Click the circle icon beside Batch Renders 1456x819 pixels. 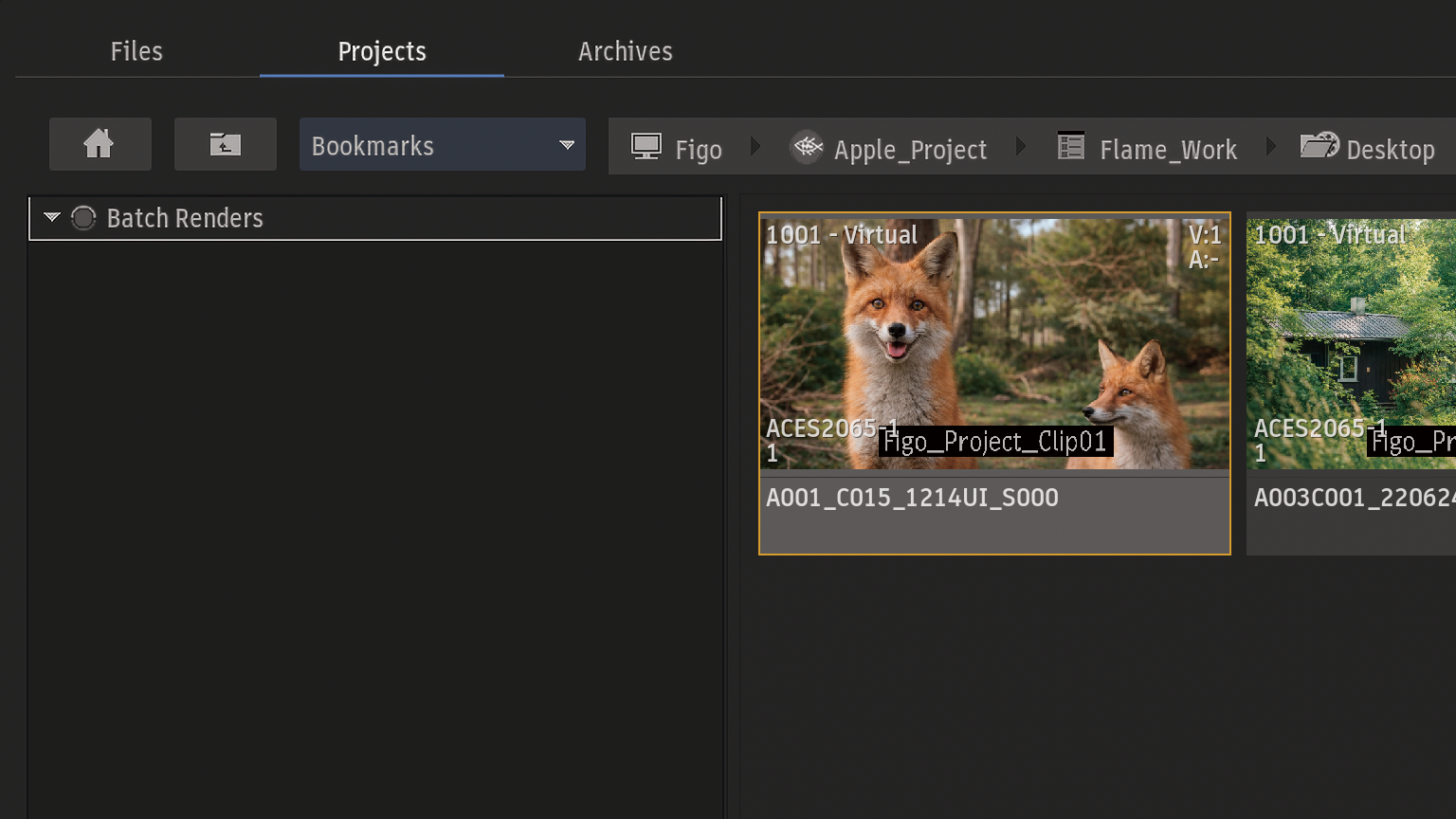(83, 218)
